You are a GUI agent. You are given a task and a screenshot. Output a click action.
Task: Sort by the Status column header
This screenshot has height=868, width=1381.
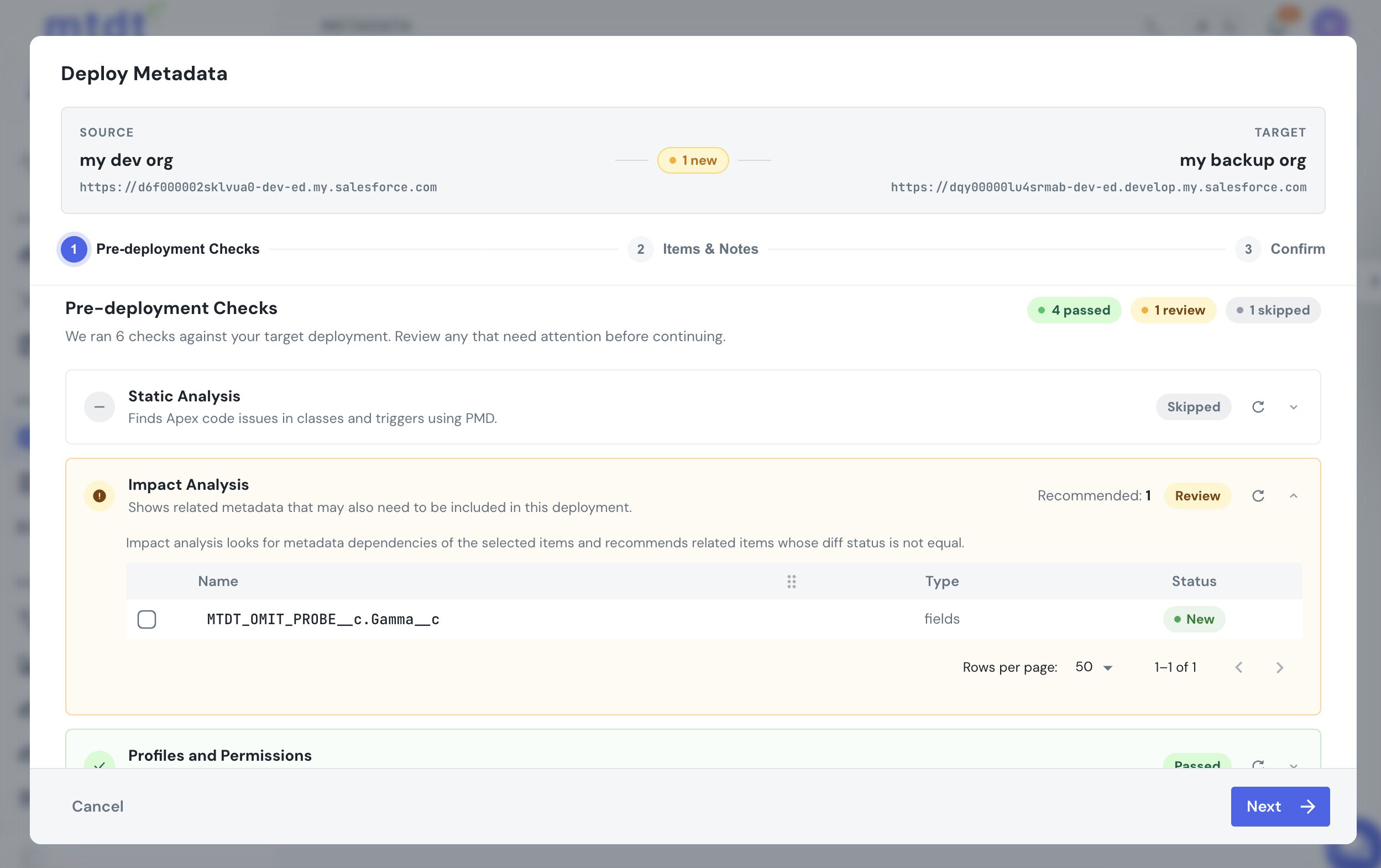click(1194, 581)
